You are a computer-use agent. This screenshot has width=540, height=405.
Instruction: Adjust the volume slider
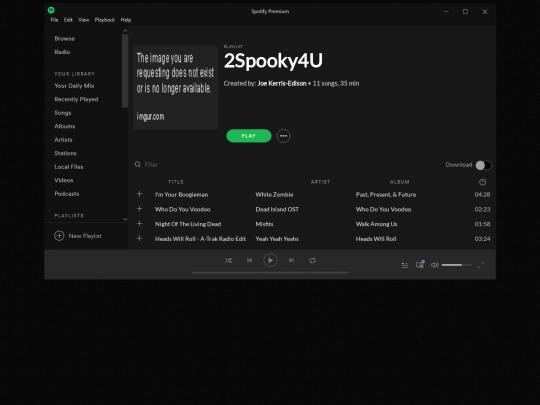pos(457,265)
